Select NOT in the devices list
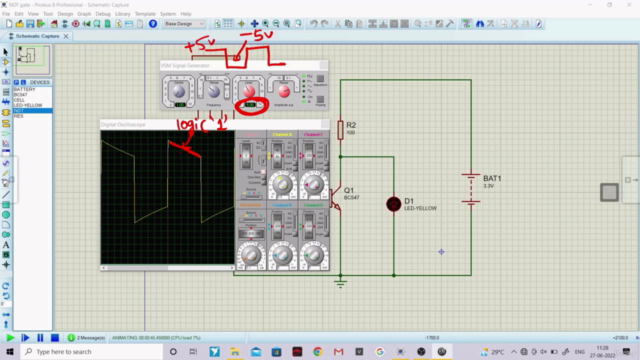 pos(33,111)
